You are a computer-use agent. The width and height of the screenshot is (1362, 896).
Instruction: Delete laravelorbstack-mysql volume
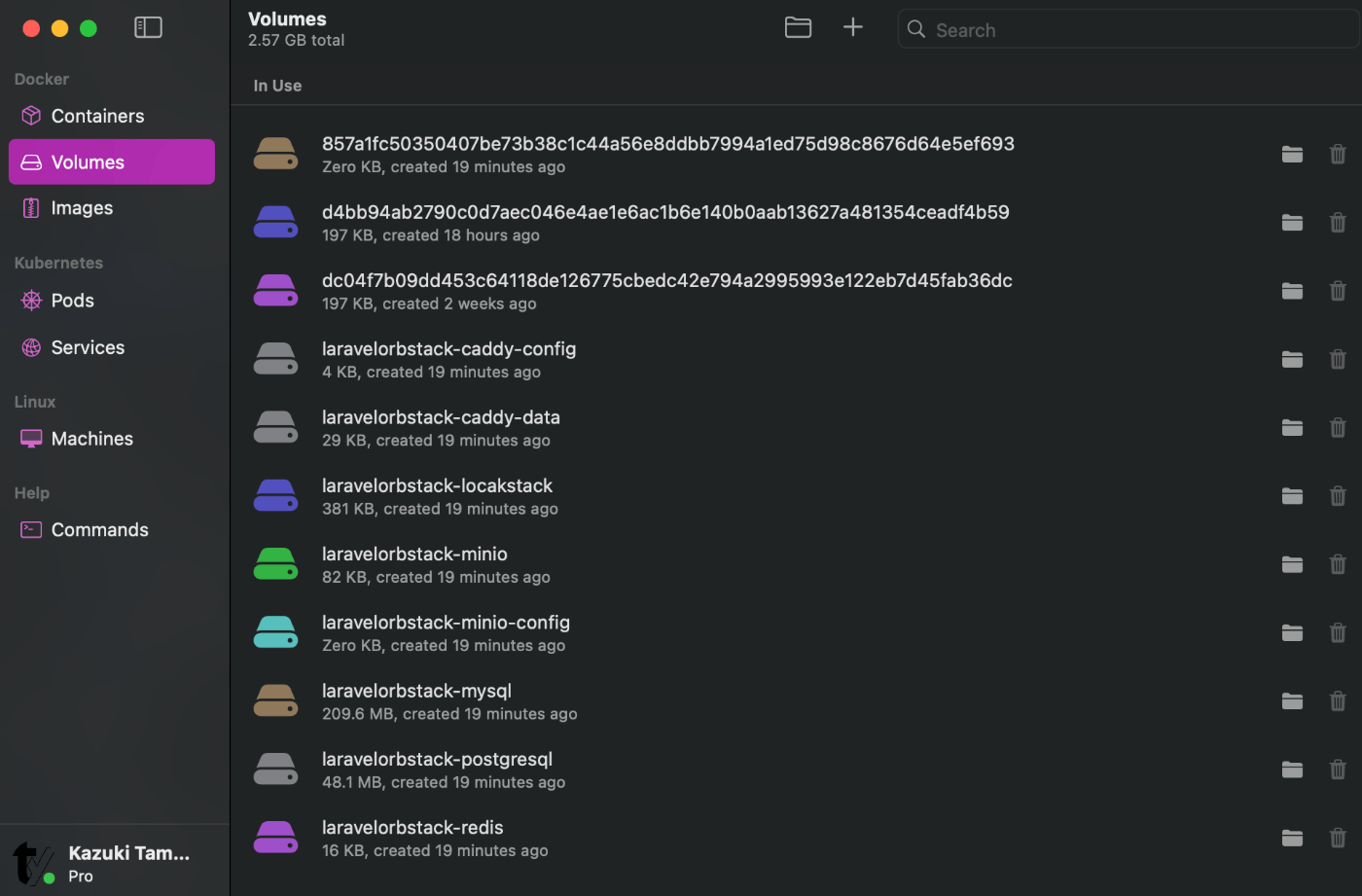click(1338, 700)
